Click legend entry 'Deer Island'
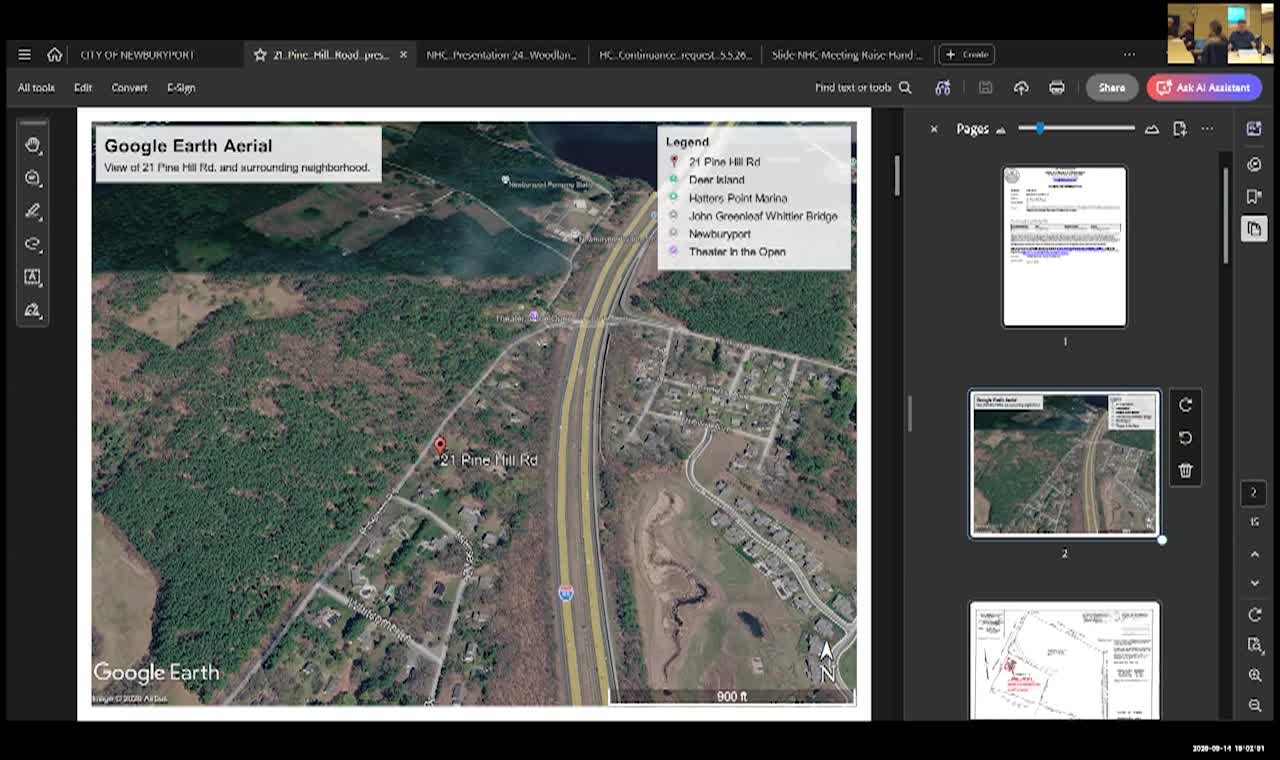 pyautogui.click(x=716, y=180)
